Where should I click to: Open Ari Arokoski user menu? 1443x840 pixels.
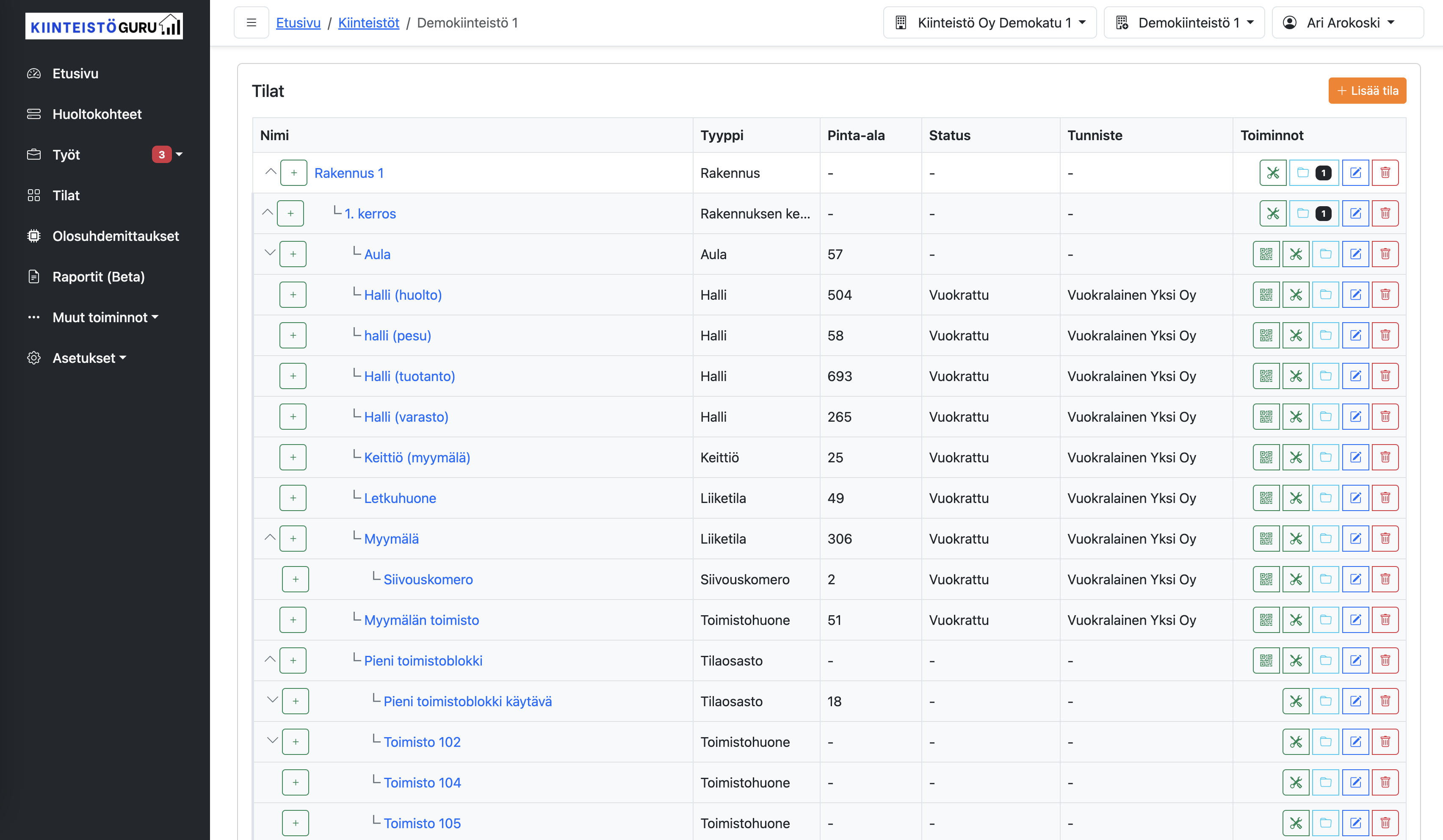pyautogui.click(x=1347, y=22)
